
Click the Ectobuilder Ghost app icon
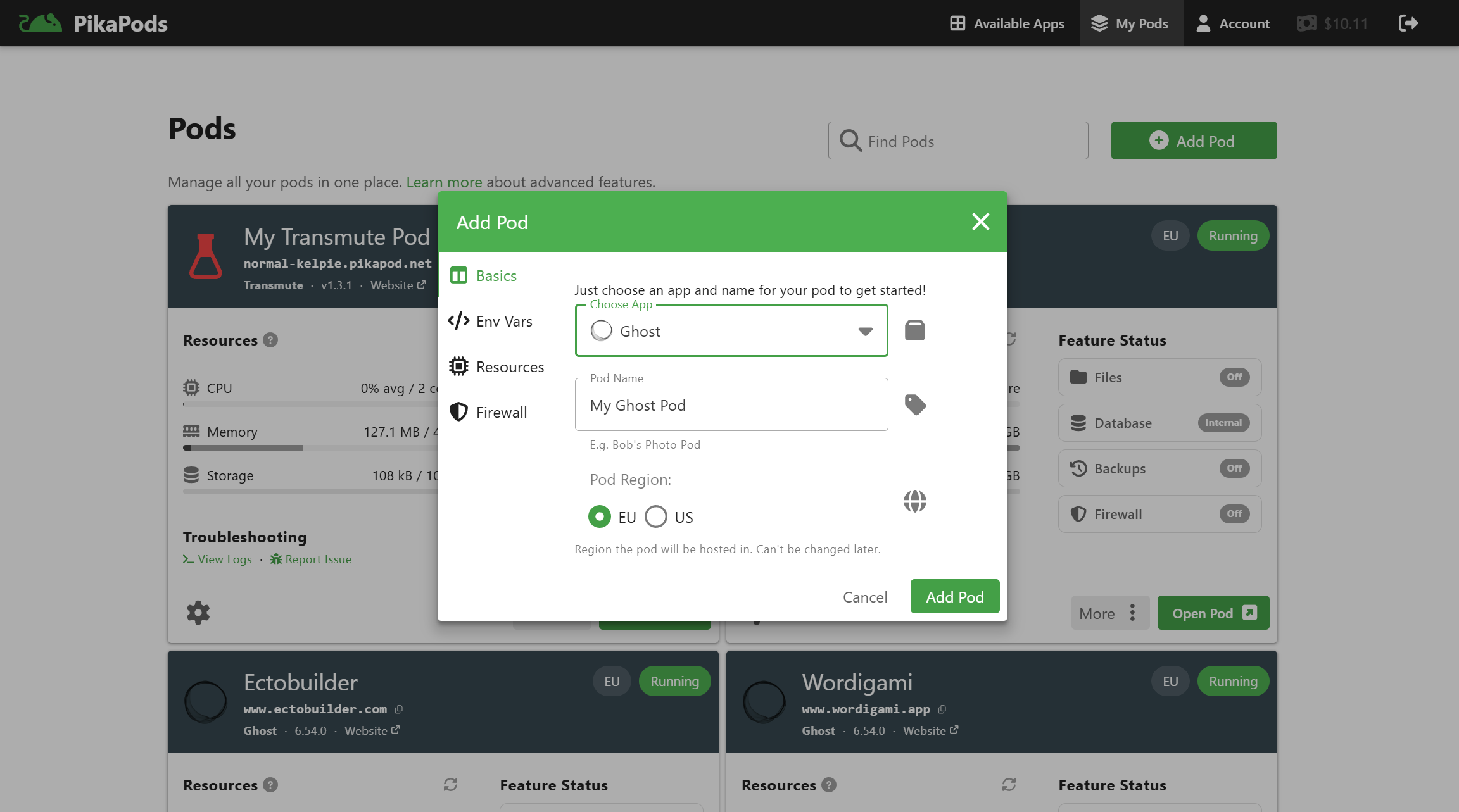click(206, 702)
